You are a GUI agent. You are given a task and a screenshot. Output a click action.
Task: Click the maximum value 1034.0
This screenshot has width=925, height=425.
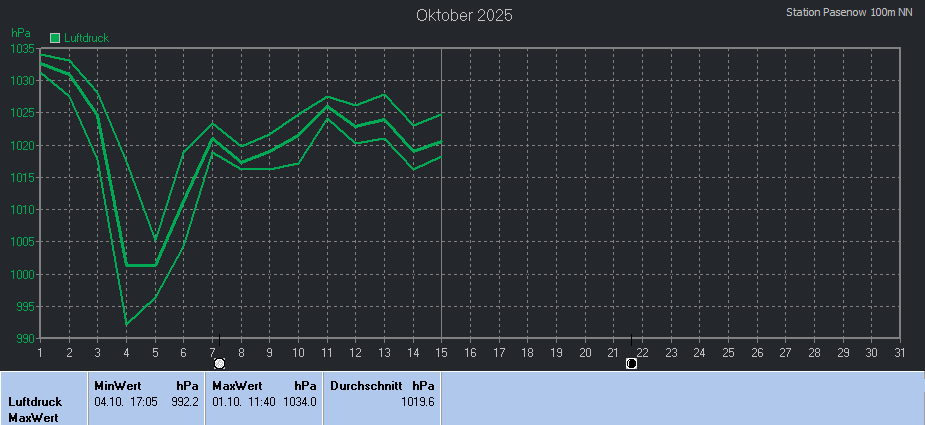pyautogui.click(x=300, y=401)
